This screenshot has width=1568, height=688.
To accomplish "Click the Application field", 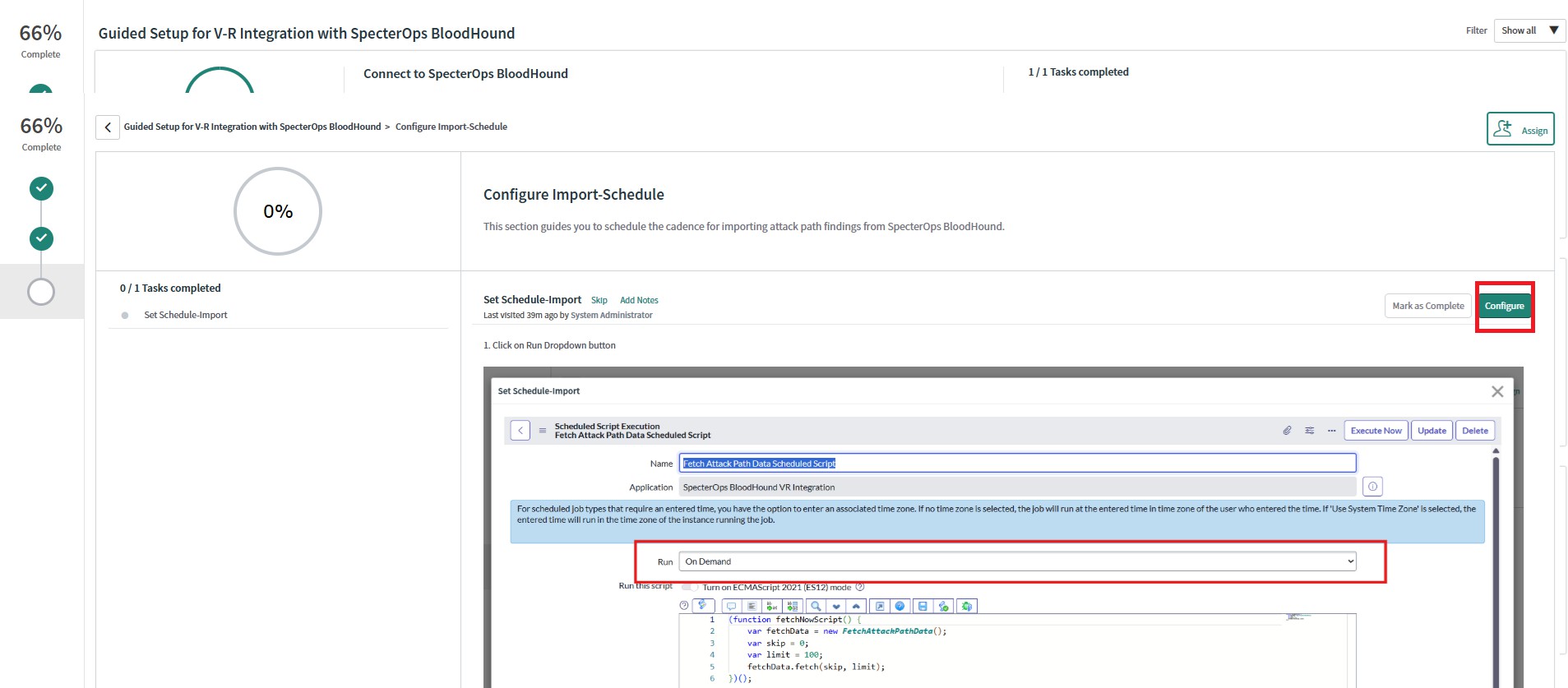I will [x=1017, y=487].
